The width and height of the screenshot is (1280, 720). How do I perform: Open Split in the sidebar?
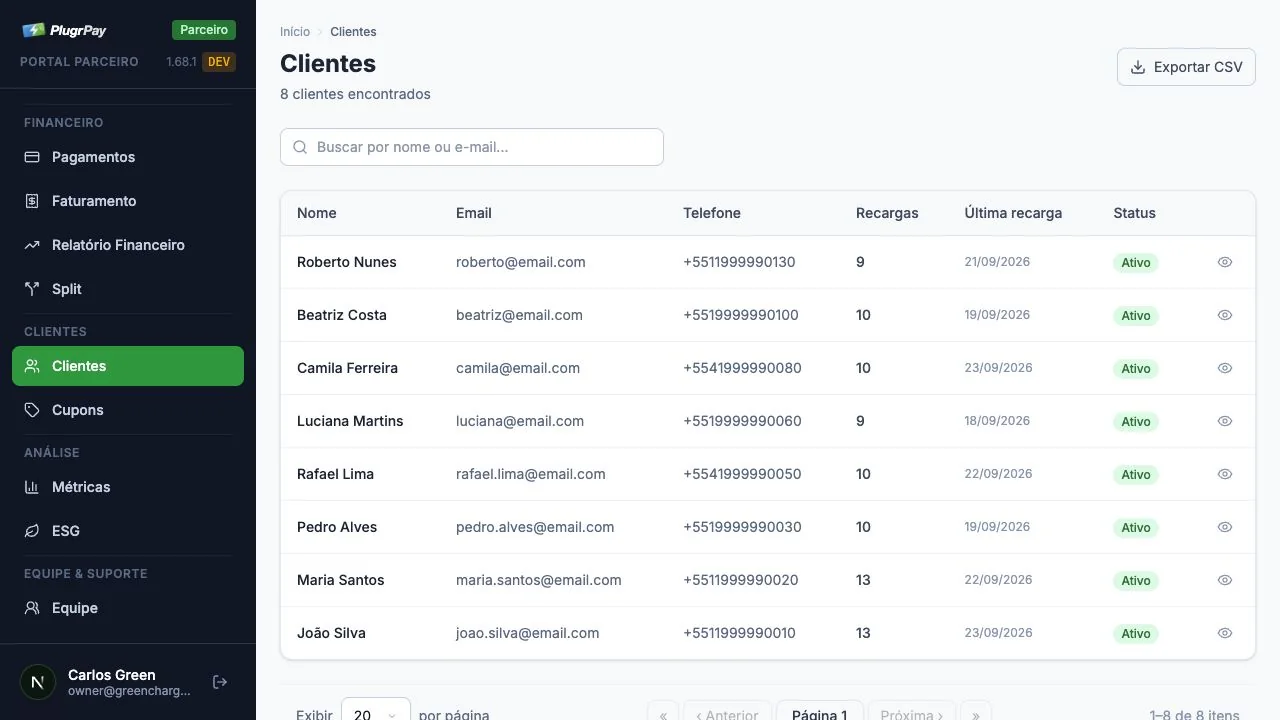tap(128, 289)
